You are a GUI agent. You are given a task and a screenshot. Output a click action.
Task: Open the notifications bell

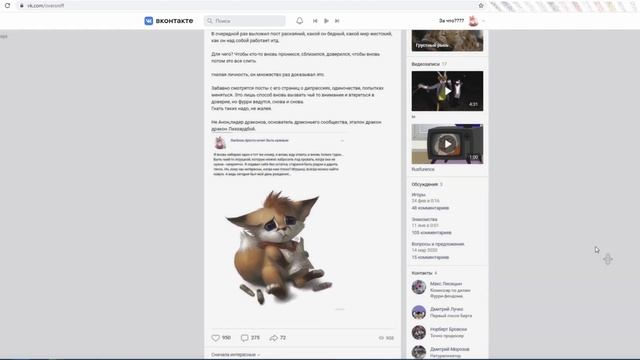coord(300,21)
